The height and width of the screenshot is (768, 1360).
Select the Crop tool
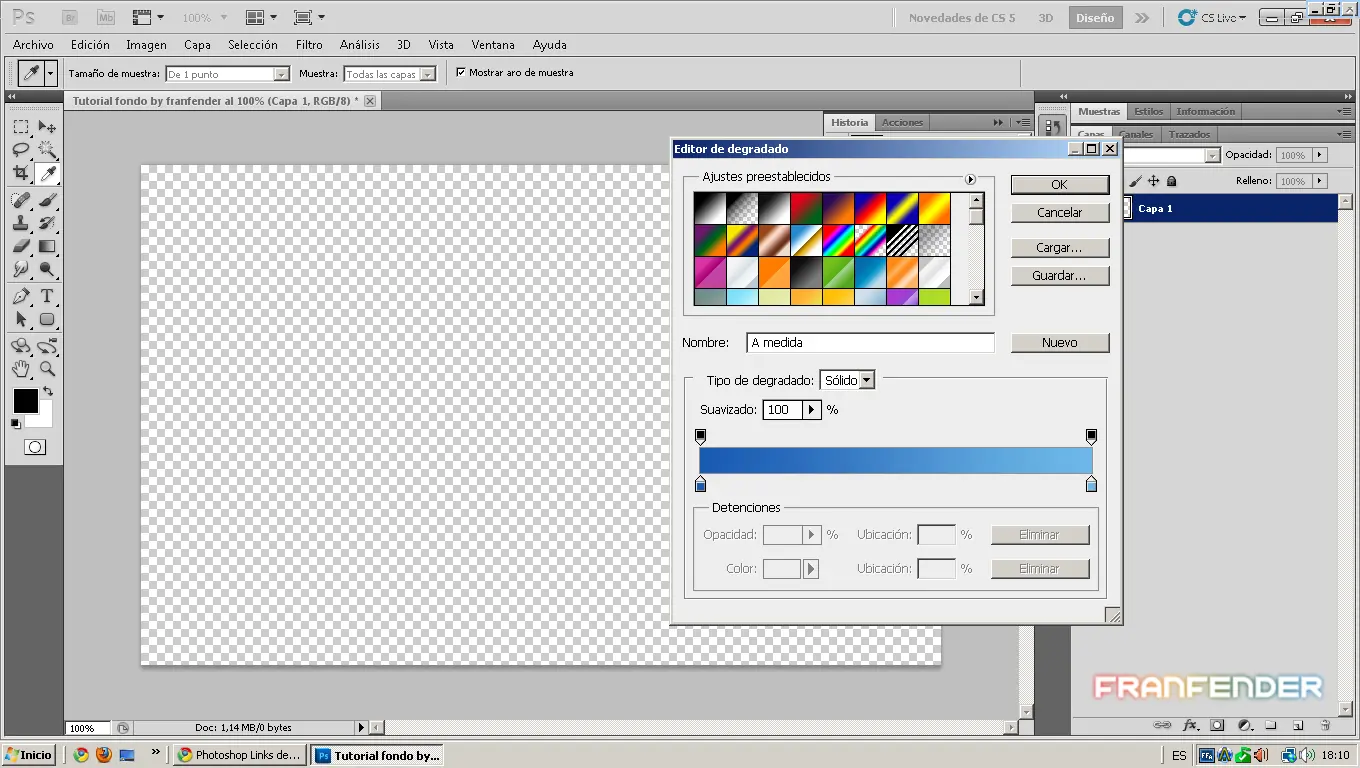[21, 174]
